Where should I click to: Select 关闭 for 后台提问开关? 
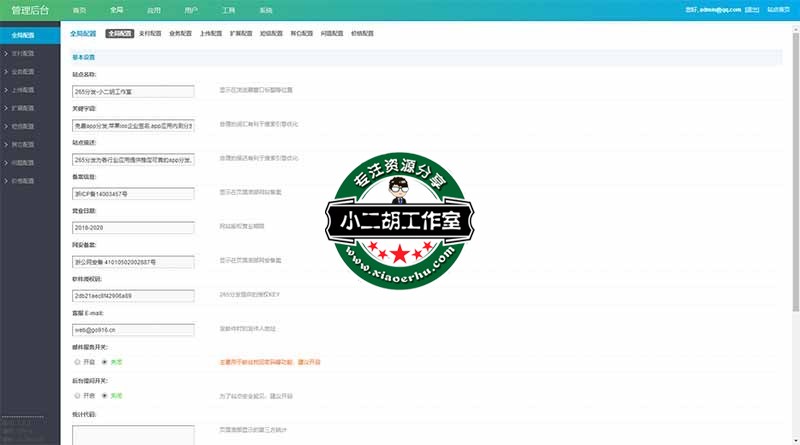(104, 396)
